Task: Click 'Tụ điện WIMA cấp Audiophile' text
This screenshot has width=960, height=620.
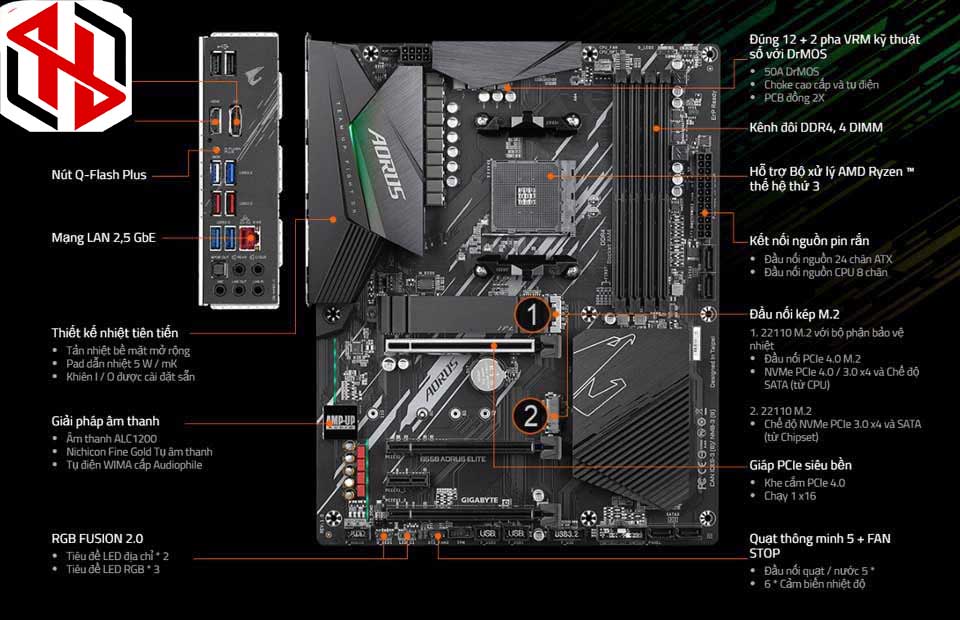Action: [134, 465]
